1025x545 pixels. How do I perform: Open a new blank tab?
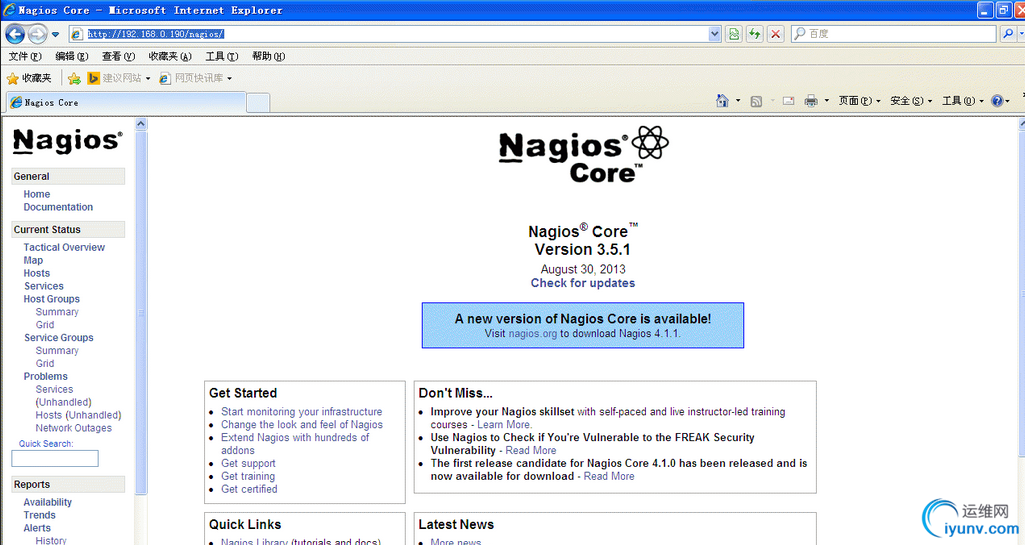[x=258, y=103]
